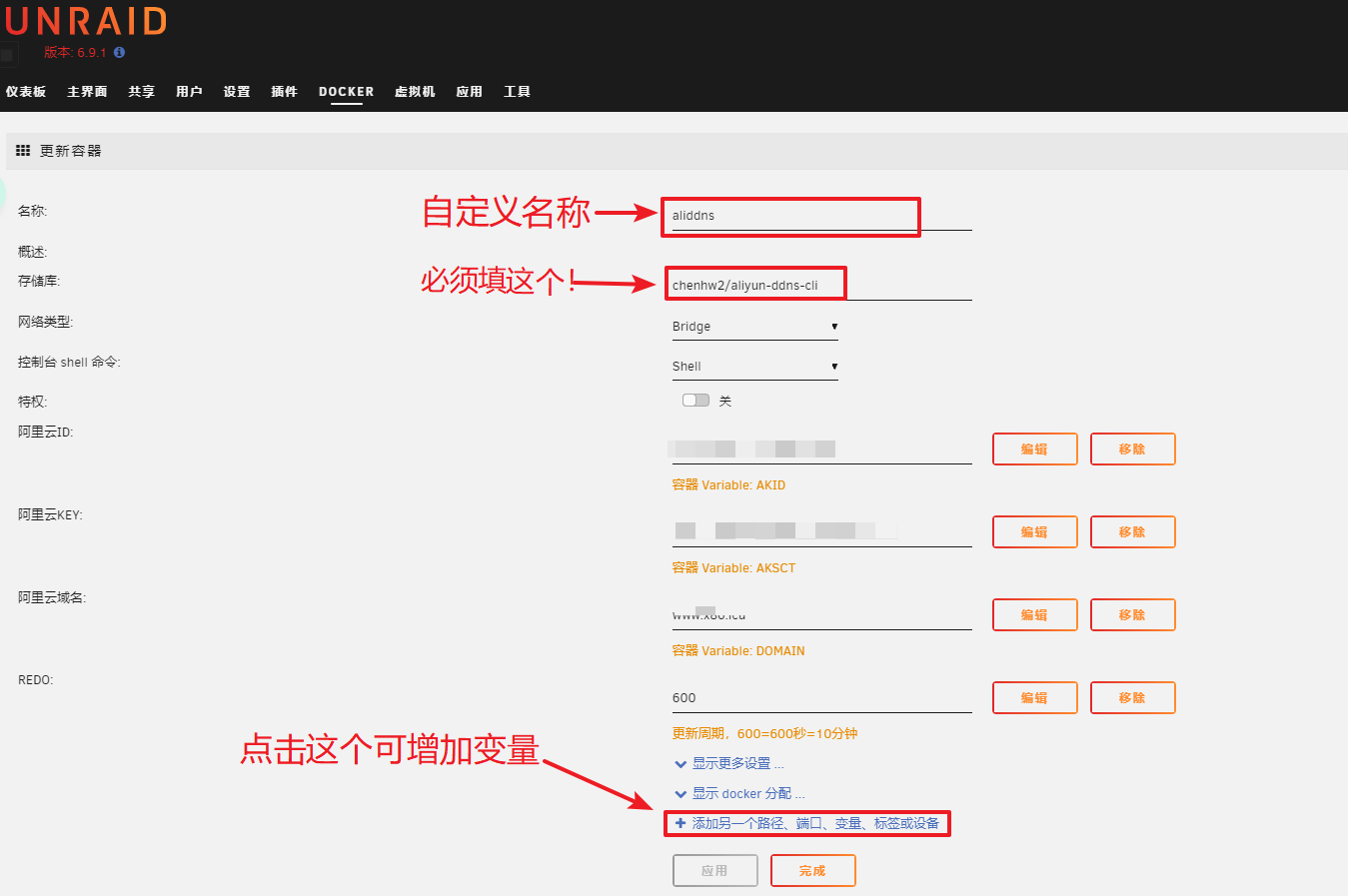Open the DOCKER menu tab

tap(347, 91)
